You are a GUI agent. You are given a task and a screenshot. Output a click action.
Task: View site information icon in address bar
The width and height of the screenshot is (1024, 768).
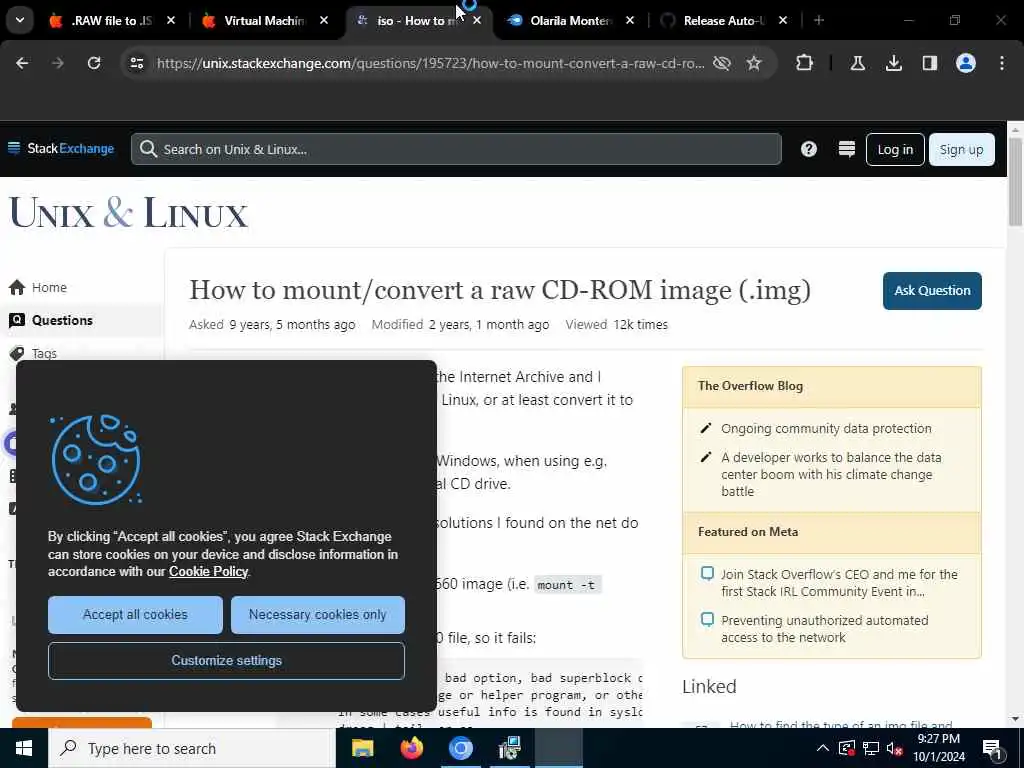(136, 63)
